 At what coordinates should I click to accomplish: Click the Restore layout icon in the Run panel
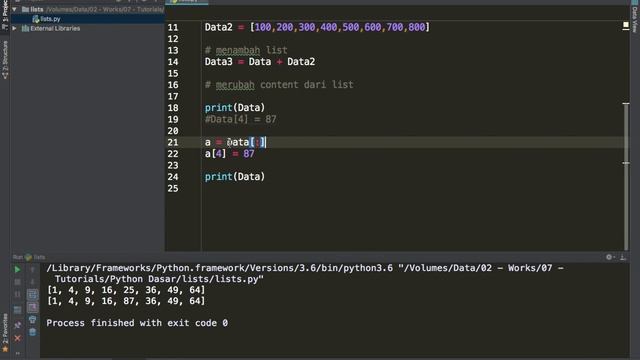pos(17,310)
